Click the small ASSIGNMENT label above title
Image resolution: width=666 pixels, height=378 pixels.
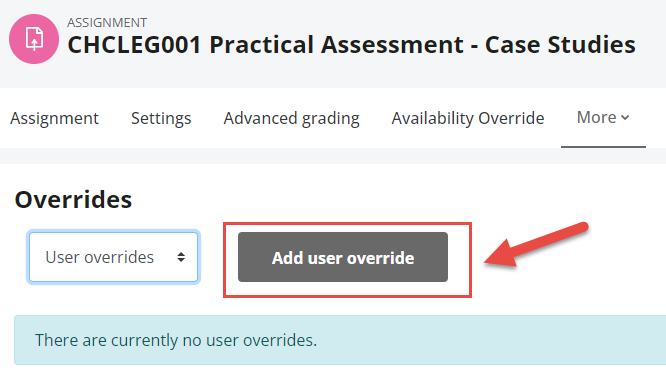(x=107, y=23)
